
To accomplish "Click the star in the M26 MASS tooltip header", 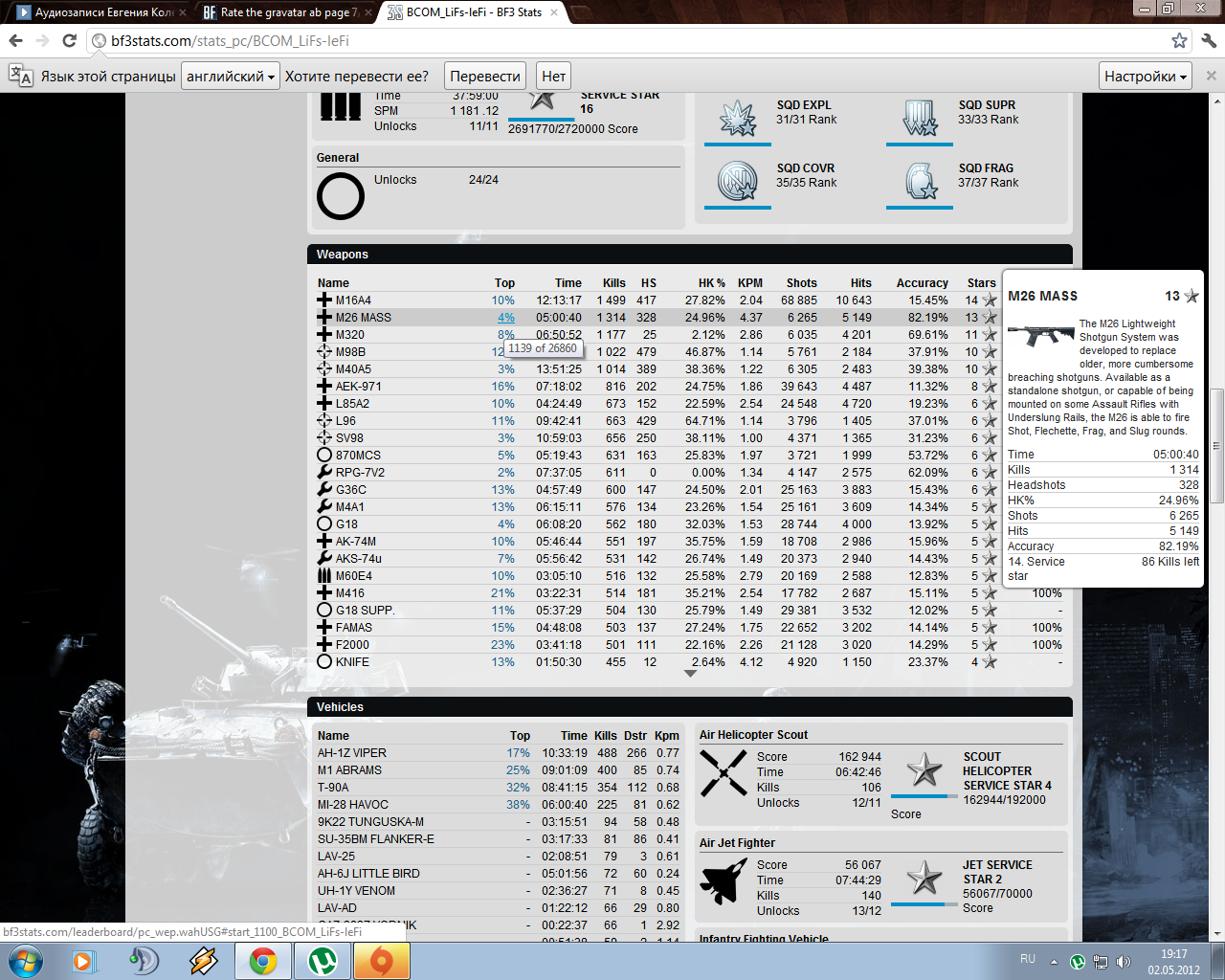I will [x=1192, y=296].
